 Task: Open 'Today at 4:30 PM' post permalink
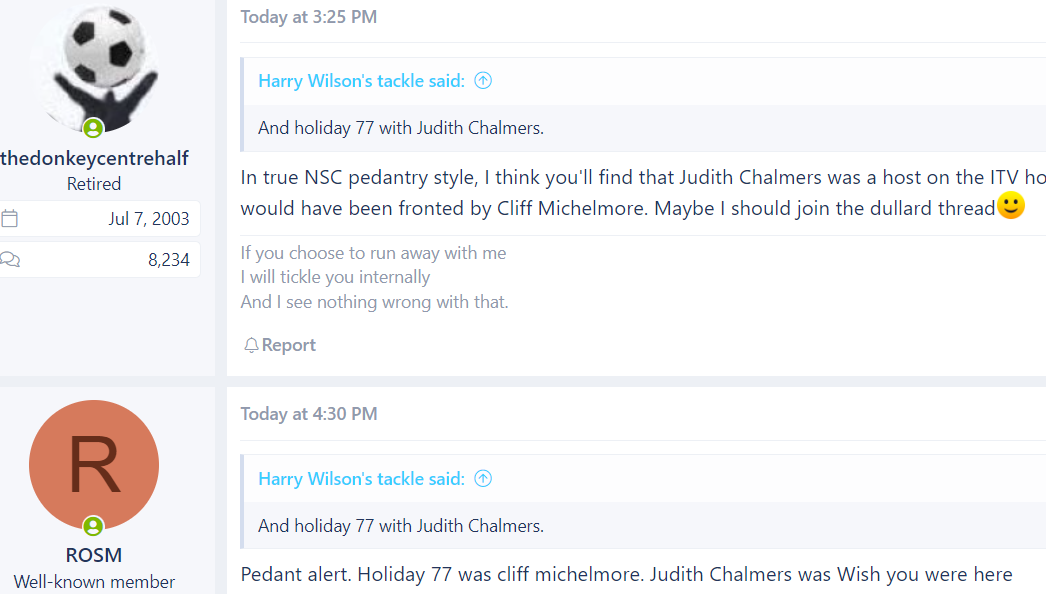[309, 414]
